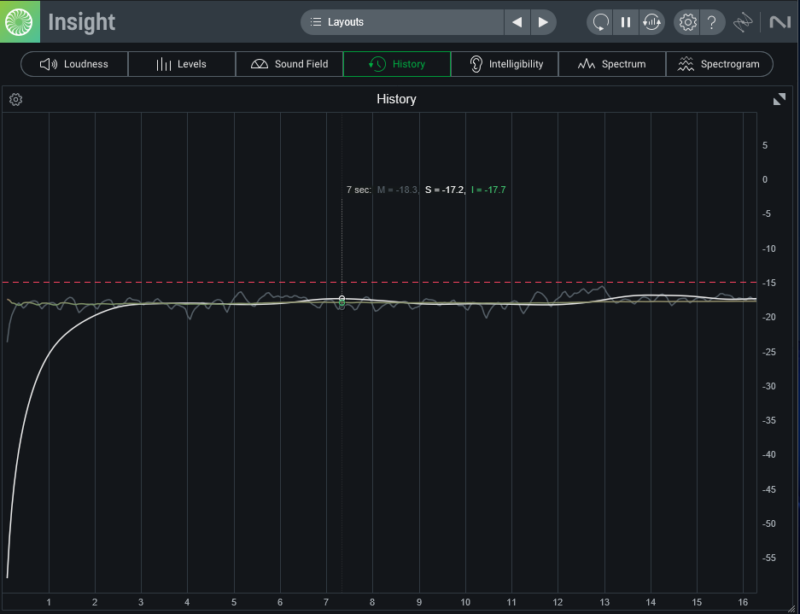Open the help question mark
Viewport: 800px width, 614px height.
click(x=711, y=22)
